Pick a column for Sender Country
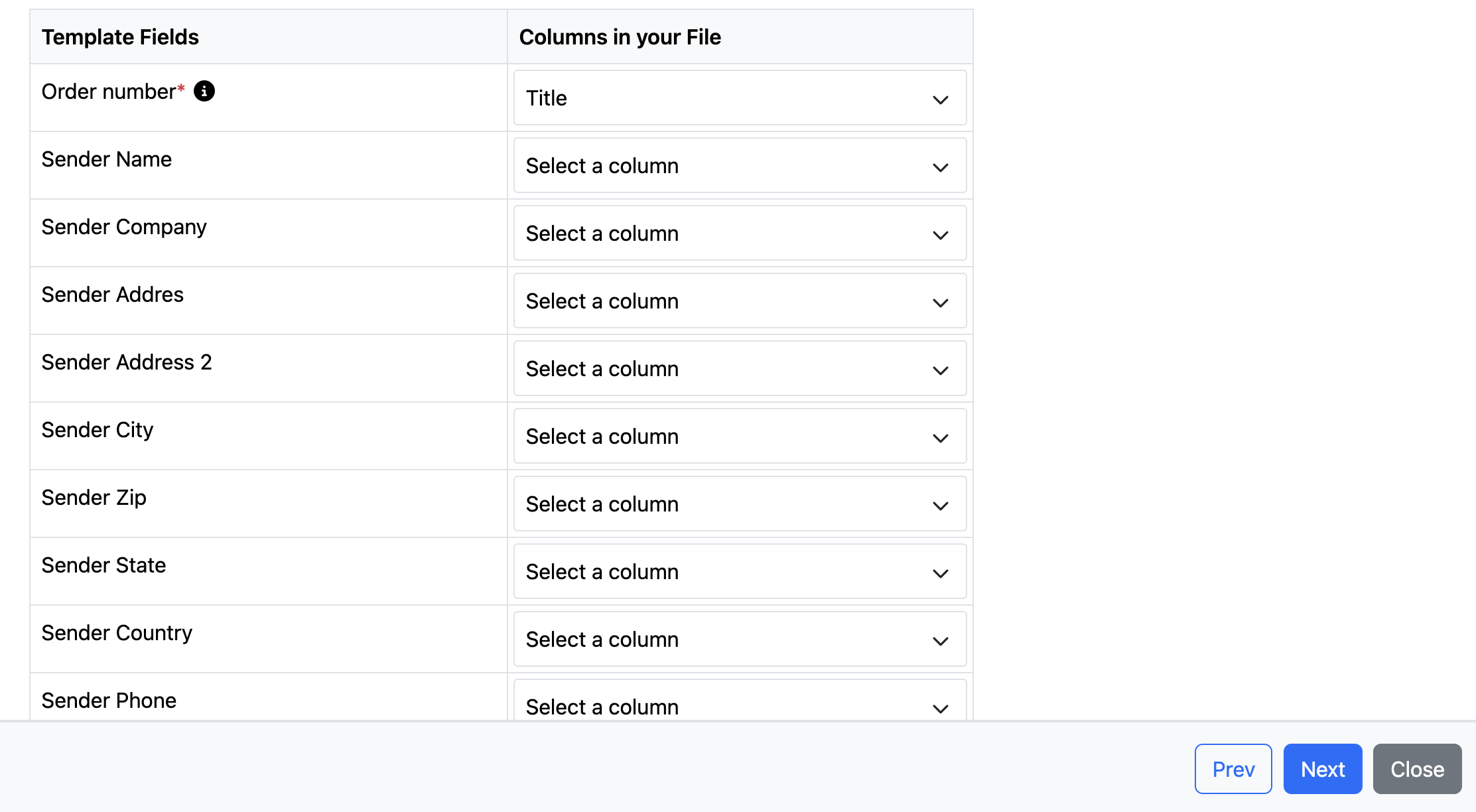This screenshot has height=812, width=1476. coord(740,640)
